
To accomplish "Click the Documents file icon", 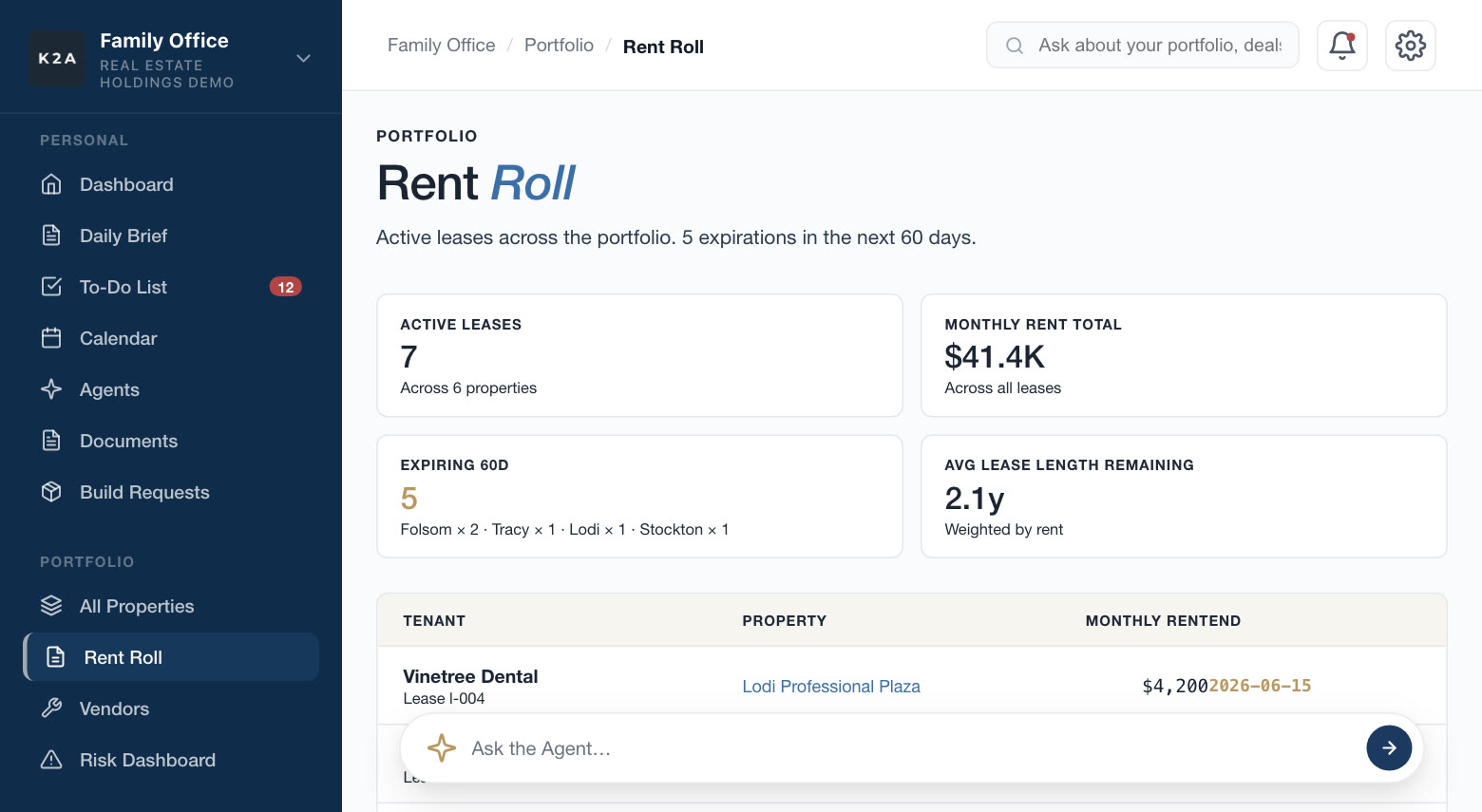I will pos(51,441).
